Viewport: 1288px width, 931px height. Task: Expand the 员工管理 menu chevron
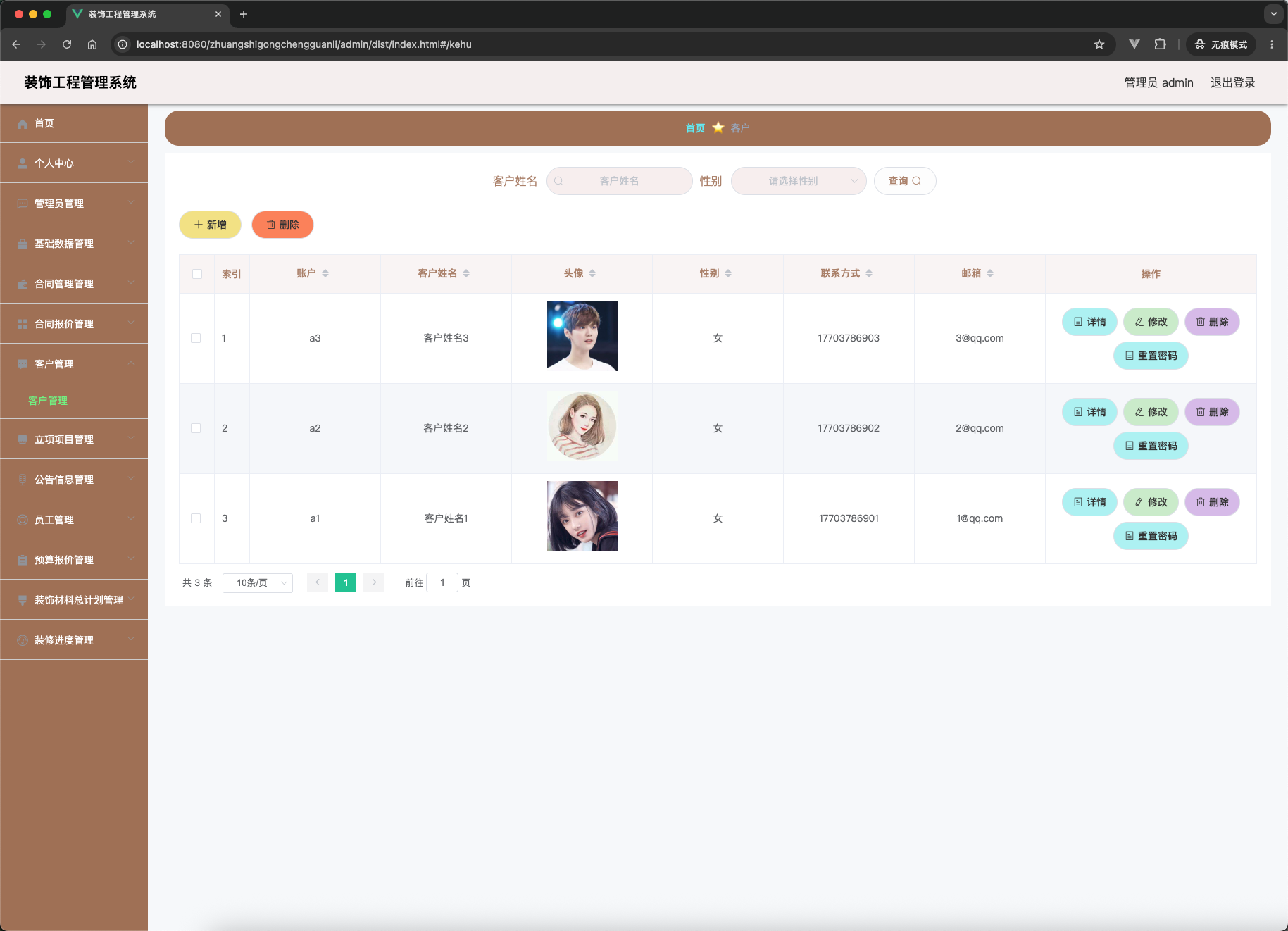click(x=131, y=518)
